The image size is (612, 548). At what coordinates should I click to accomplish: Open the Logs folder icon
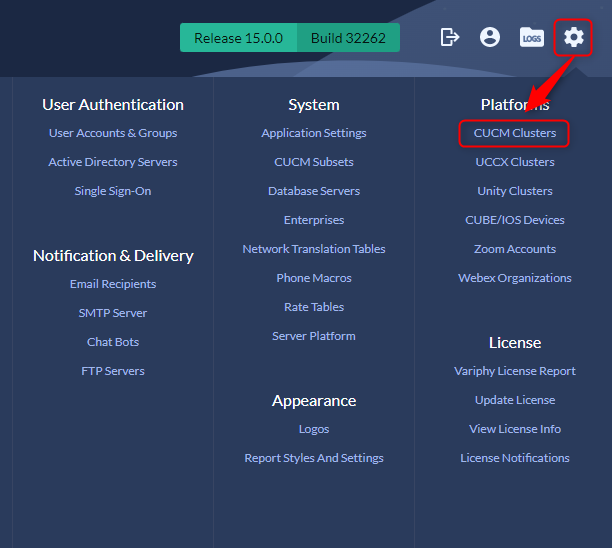click(x=532, y=37)
